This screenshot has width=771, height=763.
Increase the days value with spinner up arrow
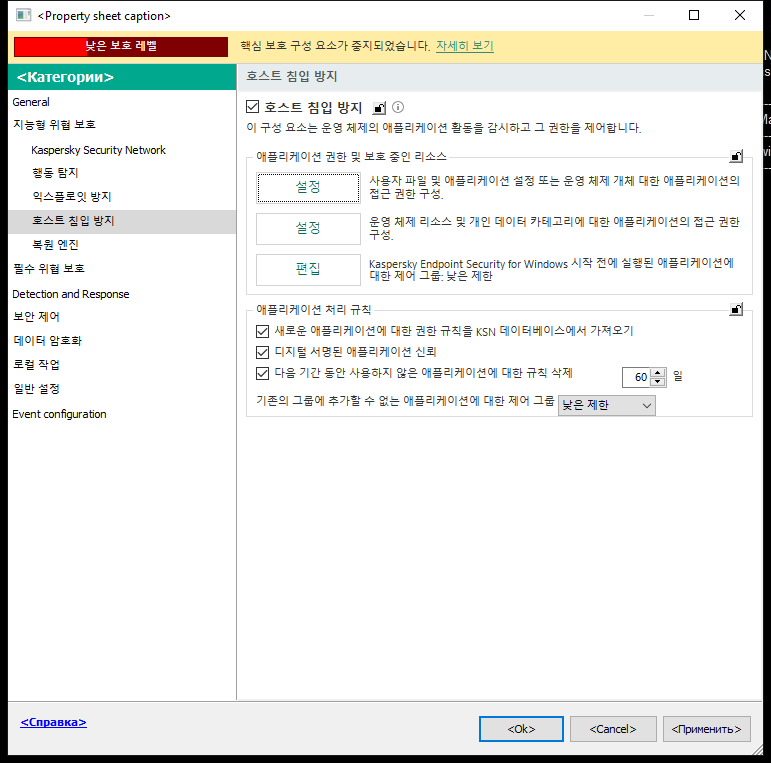coord(658,373)
